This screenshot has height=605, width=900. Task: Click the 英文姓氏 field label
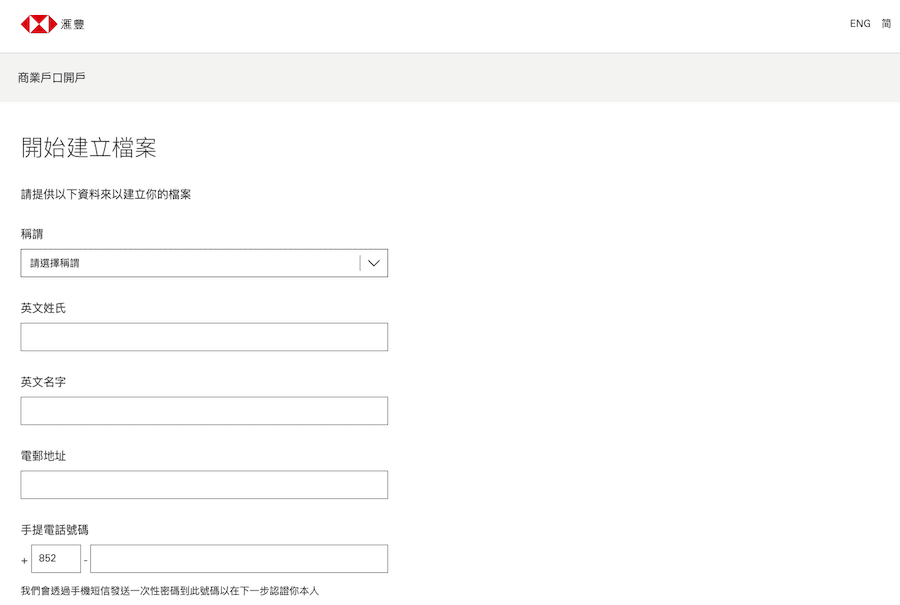pyautogui.click(x=43, y=308)
